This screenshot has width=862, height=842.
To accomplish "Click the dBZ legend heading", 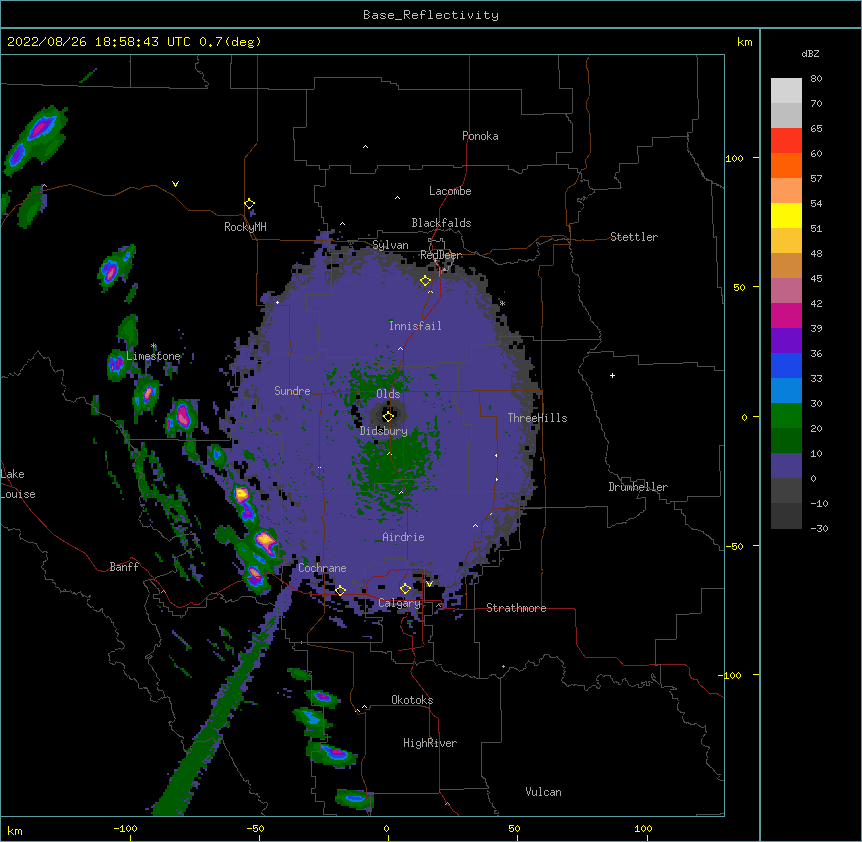I will click(x=810, y=53).
